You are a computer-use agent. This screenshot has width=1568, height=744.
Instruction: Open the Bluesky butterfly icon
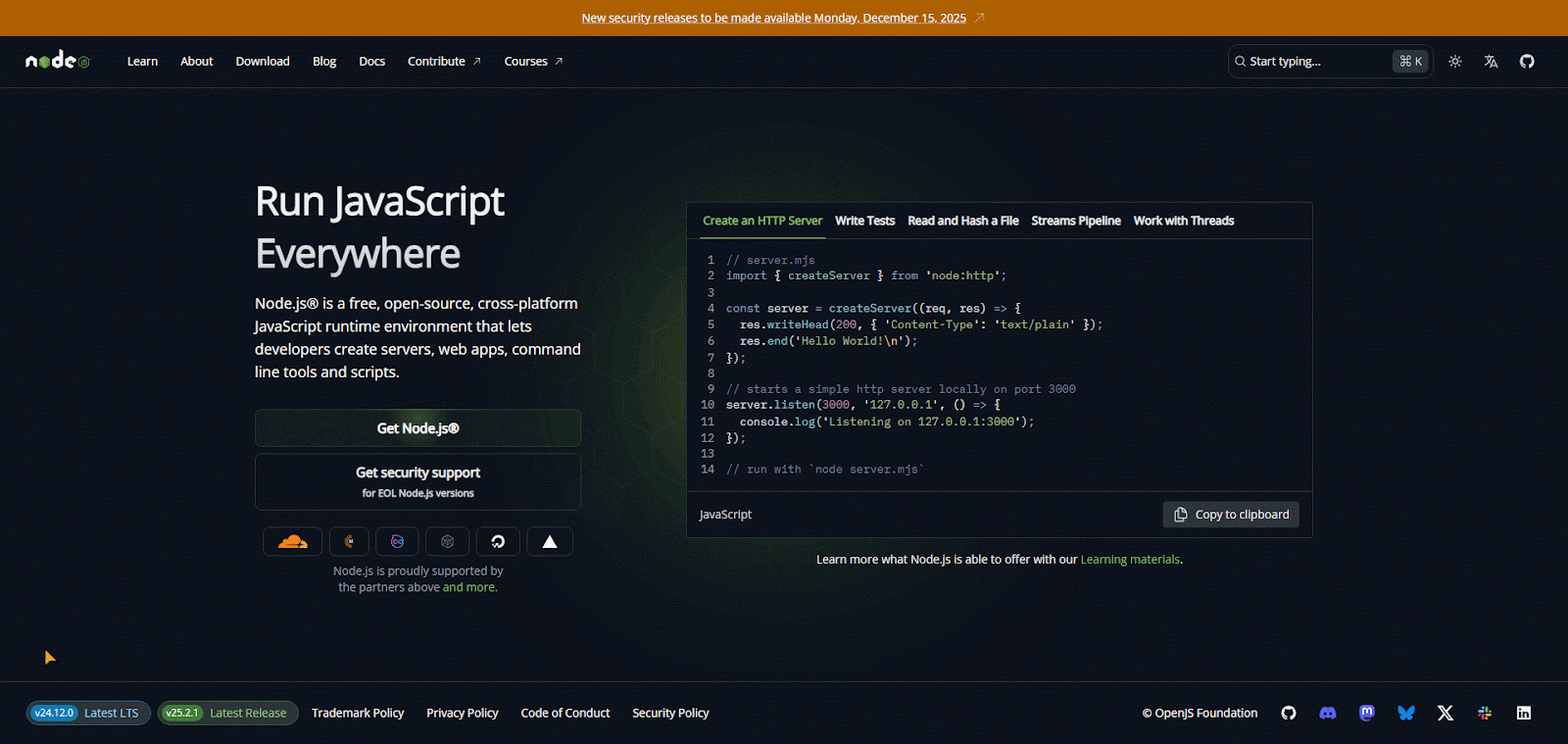click(x=1406, y=713)
